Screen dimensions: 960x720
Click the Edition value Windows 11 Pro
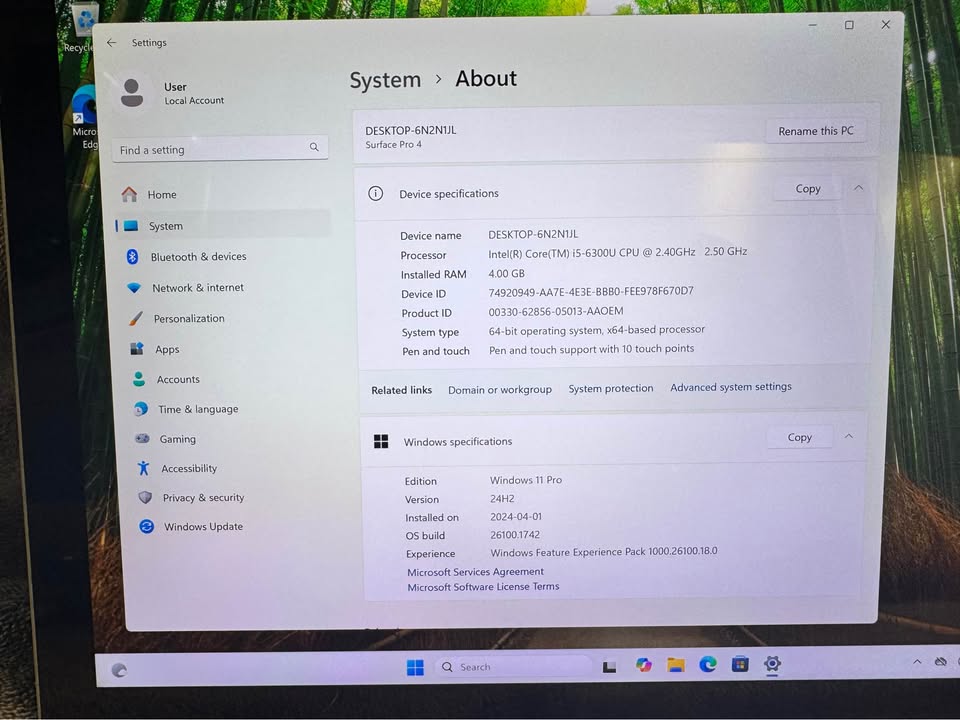click(526, 480)
